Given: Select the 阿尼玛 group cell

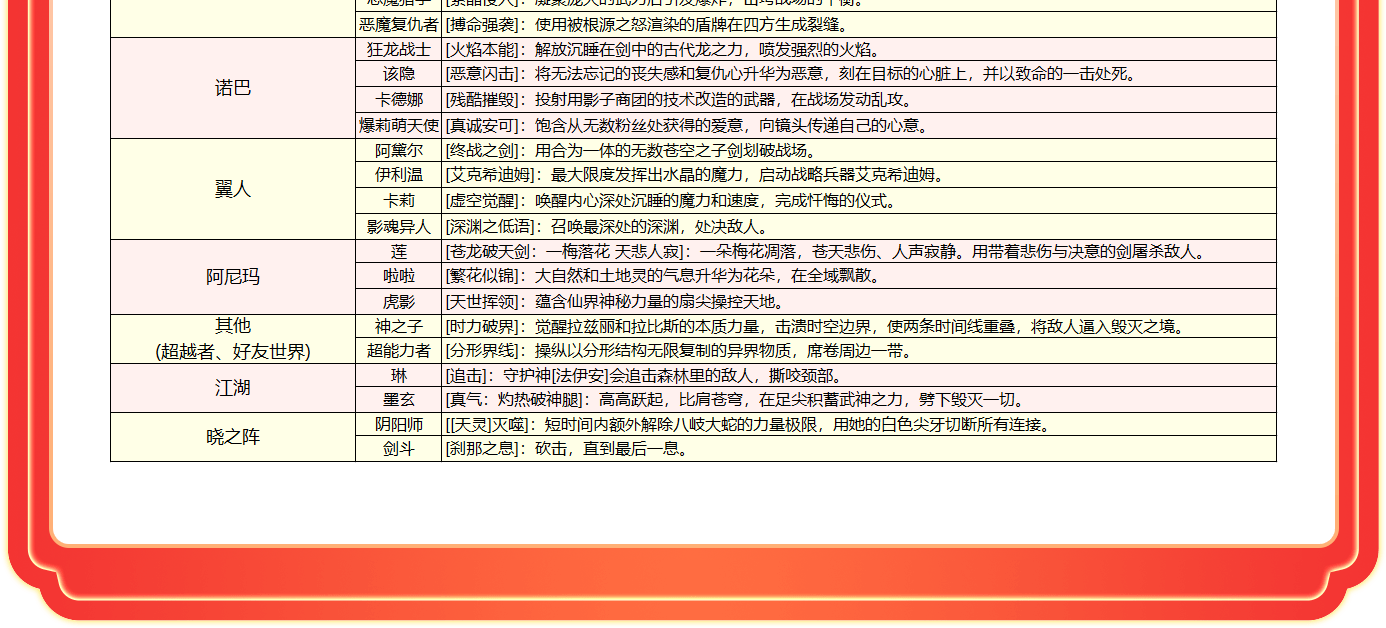Looking at the screenshot, I should 233,277.
